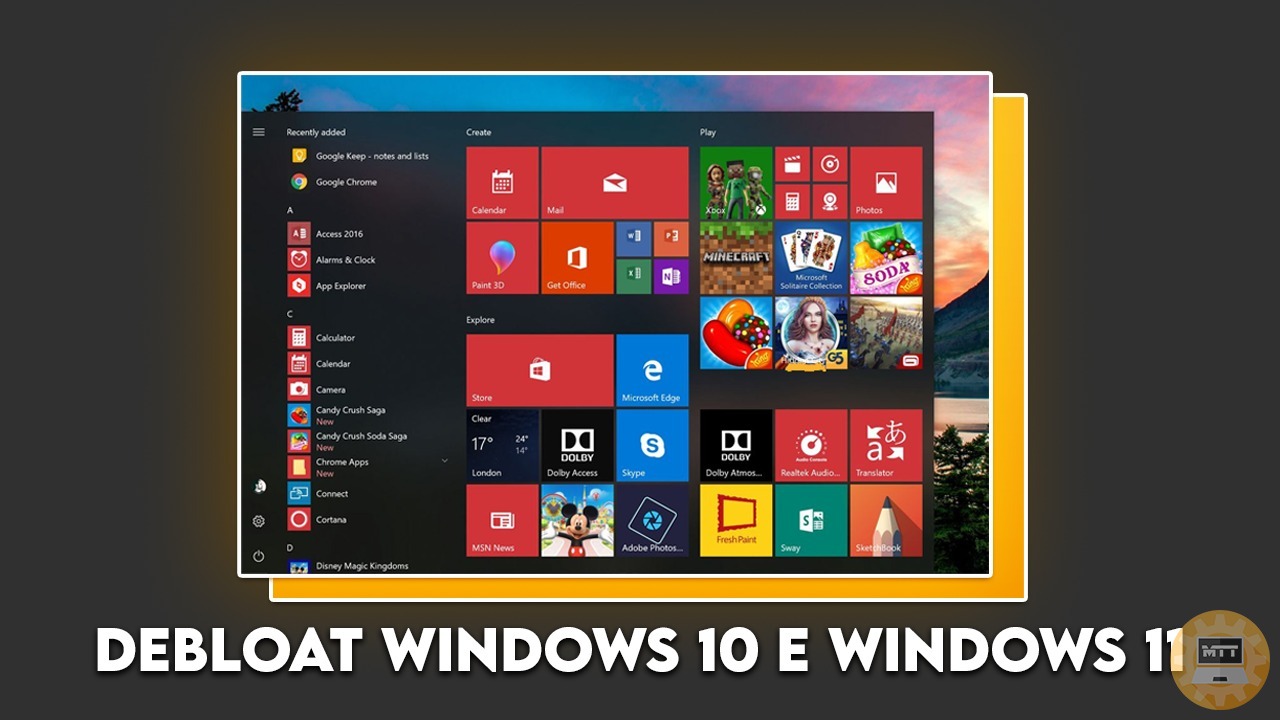The width and height of the screenshot is (1280, 720).
Task: Open the Calculator small tile
Action: pyautogui.click(x=792, y=201)
